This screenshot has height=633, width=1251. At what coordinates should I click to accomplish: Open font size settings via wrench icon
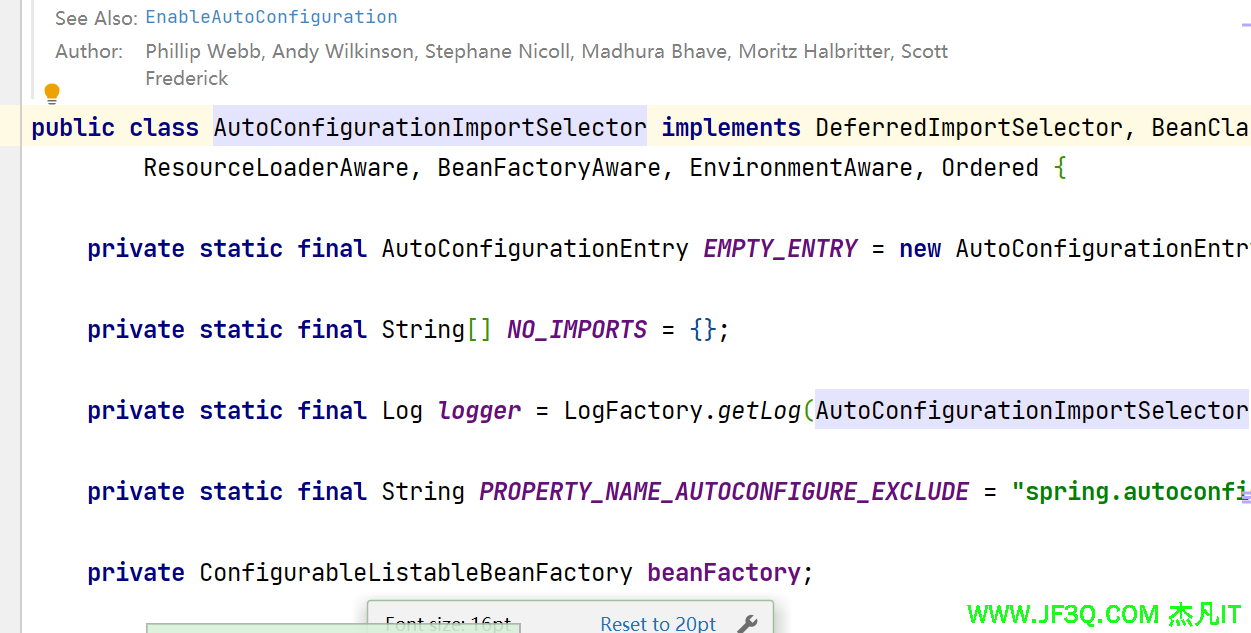click(x=747, y=624)
